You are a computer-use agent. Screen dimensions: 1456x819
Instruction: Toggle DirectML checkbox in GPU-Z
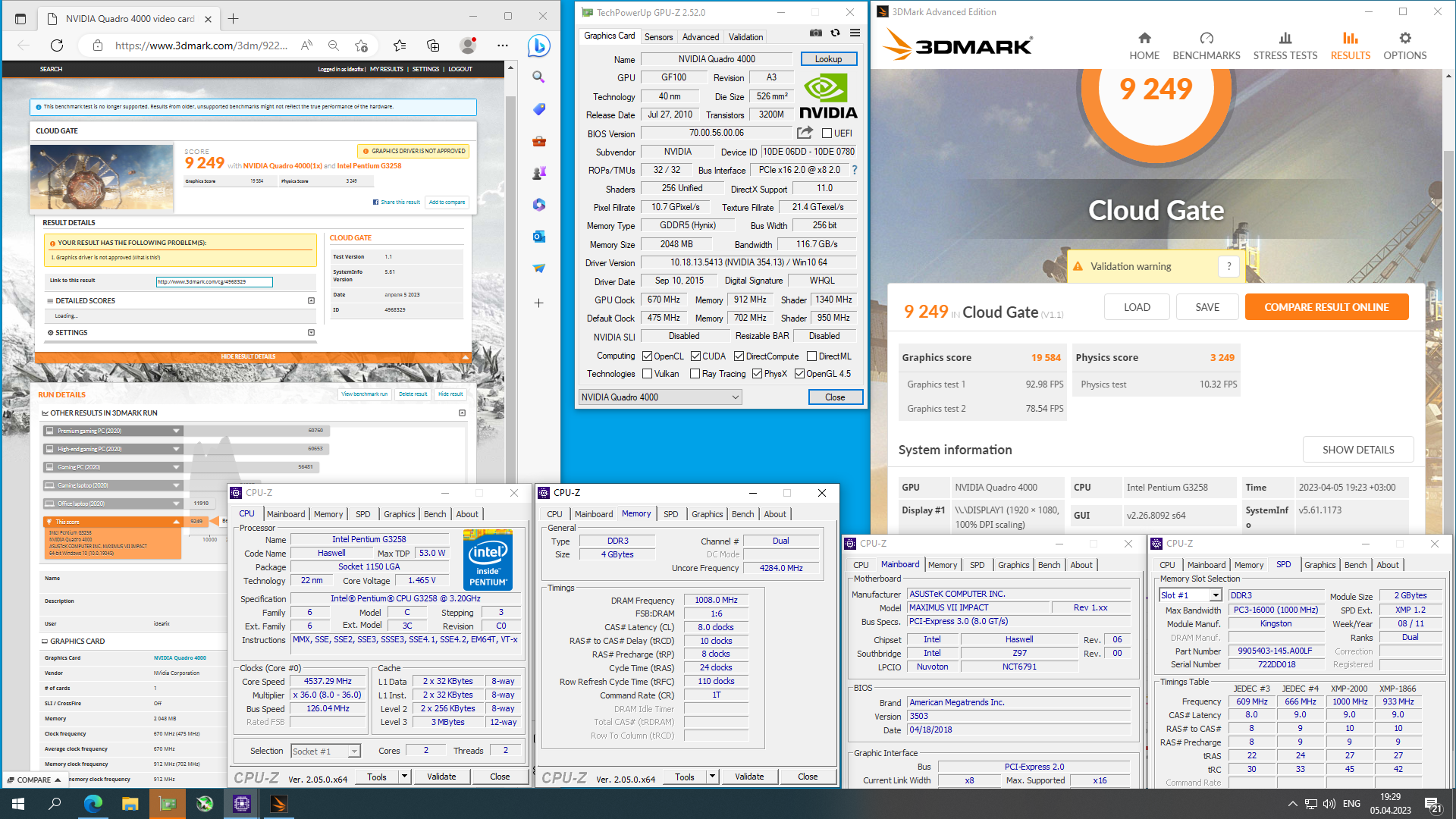811,356
